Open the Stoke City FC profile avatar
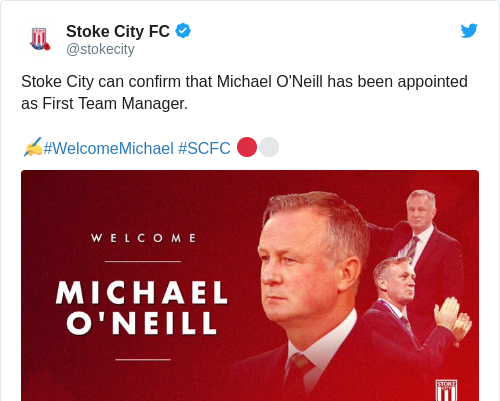Image resolution: width=500 pixels, height=401 pixels. tap(40, 39)
